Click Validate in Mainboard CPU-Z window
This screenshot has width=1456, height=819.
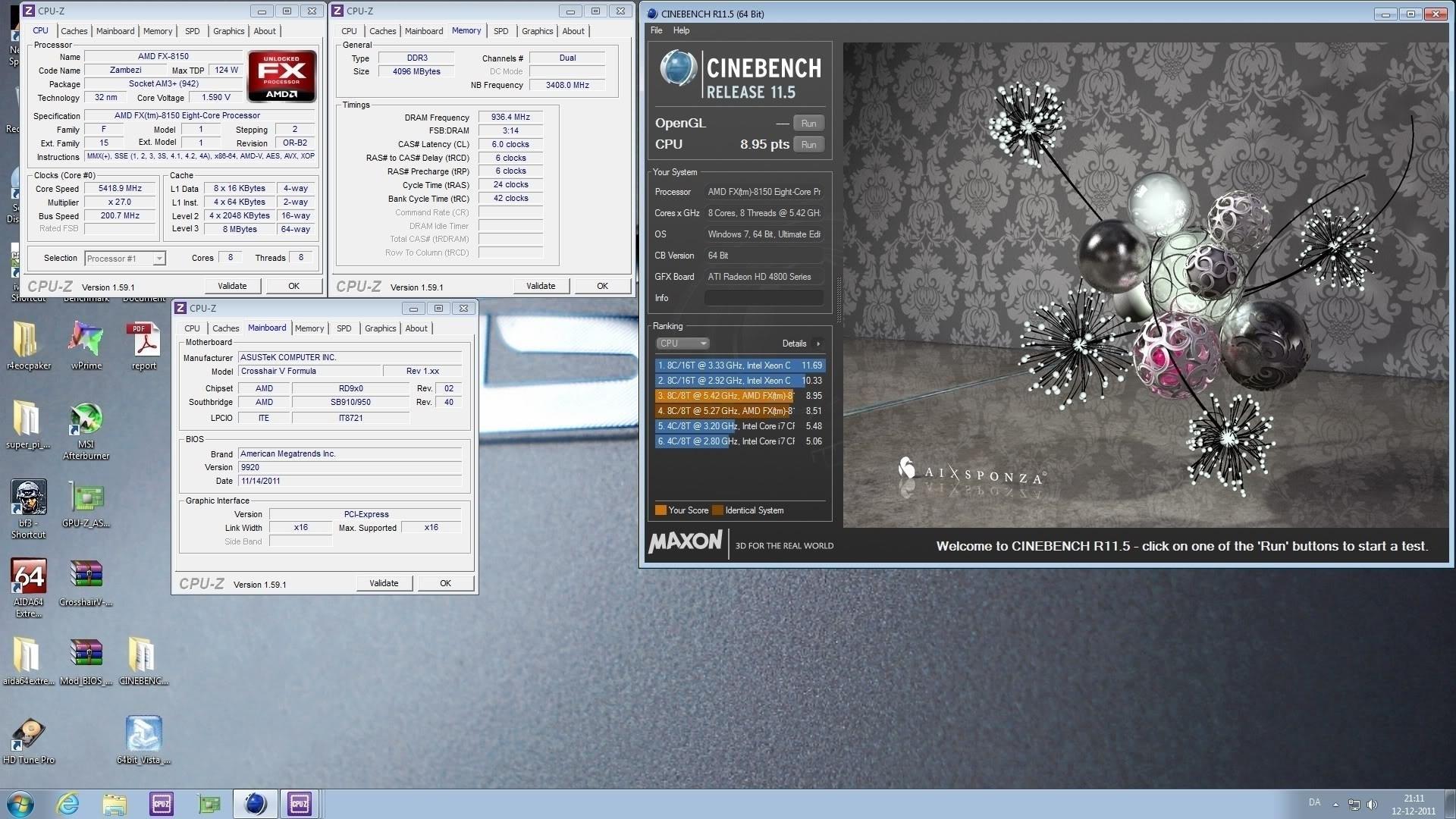point(384,583)
